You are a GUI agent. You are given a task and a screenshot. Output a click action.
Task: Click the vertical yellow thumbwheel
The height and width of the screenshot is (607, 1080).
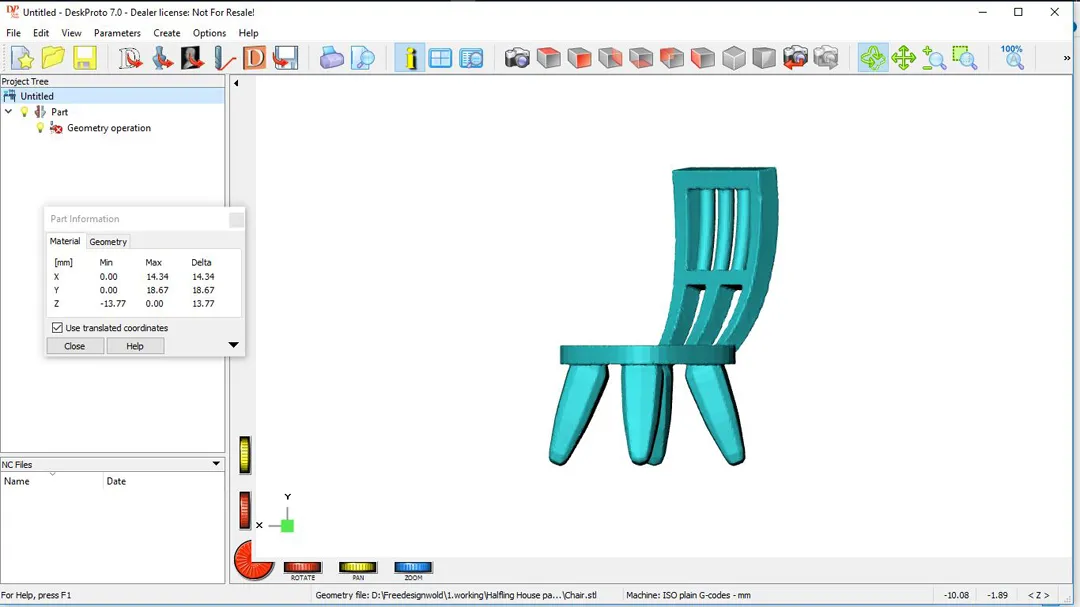(x=245, y=455)
